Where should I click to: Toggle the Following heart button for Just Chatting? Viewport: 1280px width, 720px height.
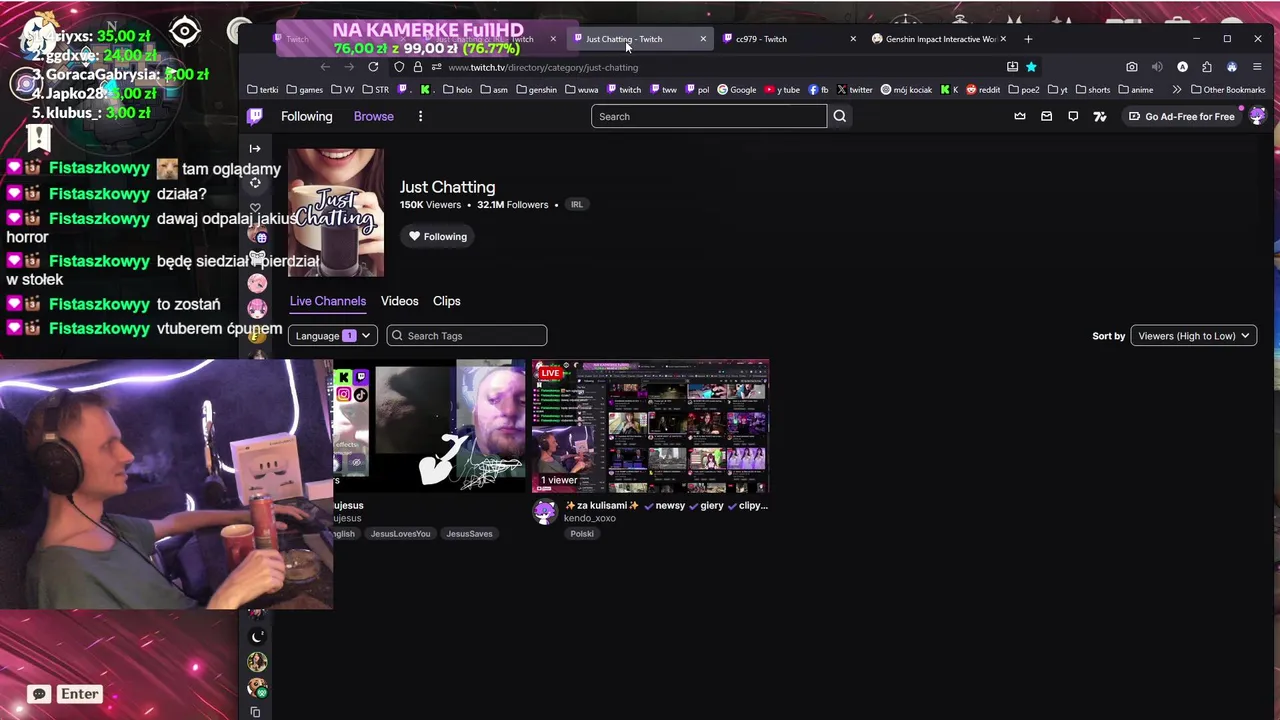pos(438,237)
